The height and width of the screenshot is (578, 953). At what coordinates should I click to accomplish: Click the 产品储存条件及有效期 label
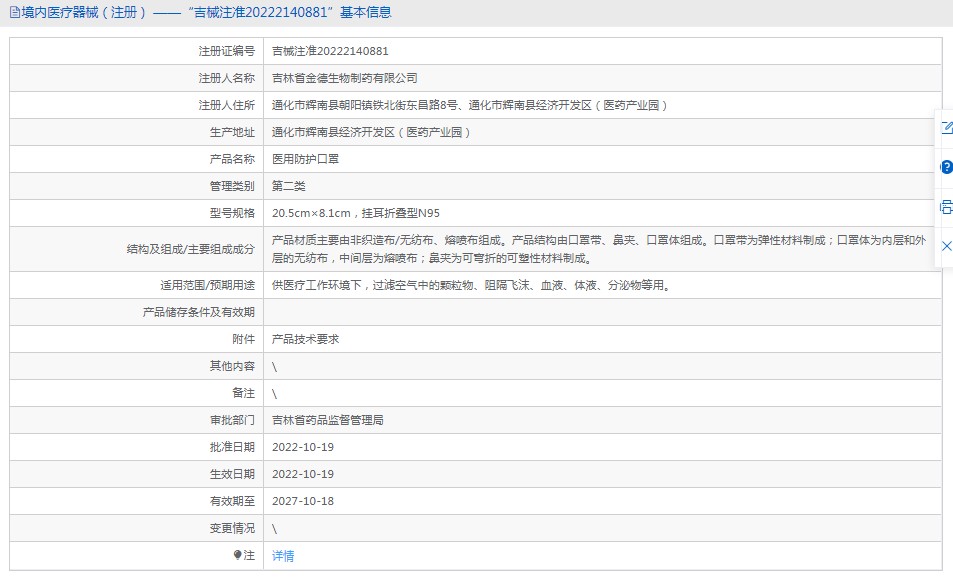pyautogui.click(x=199, y=312)
